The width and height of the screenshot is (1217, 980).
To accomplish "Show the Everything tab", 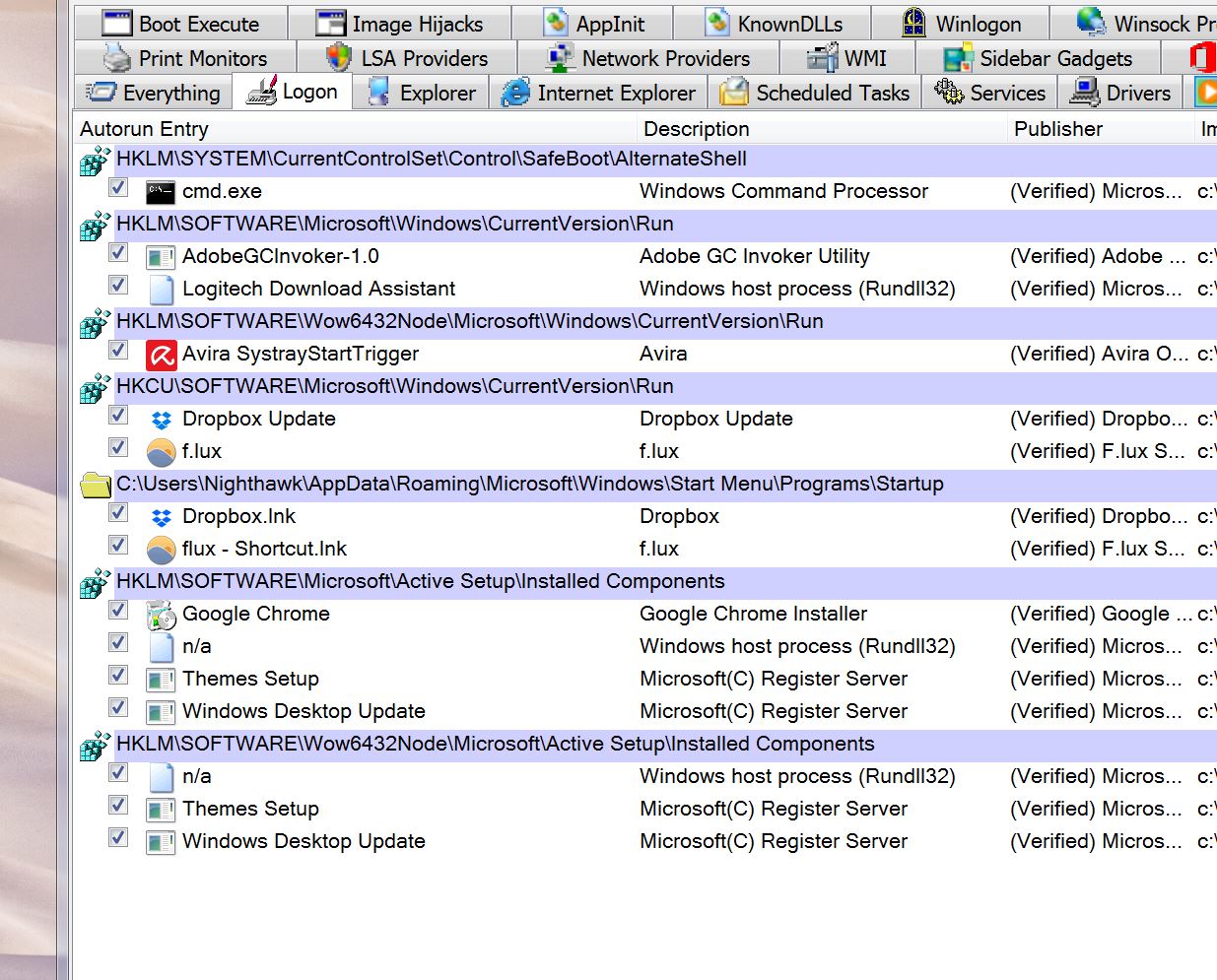I will pos(154,93).
